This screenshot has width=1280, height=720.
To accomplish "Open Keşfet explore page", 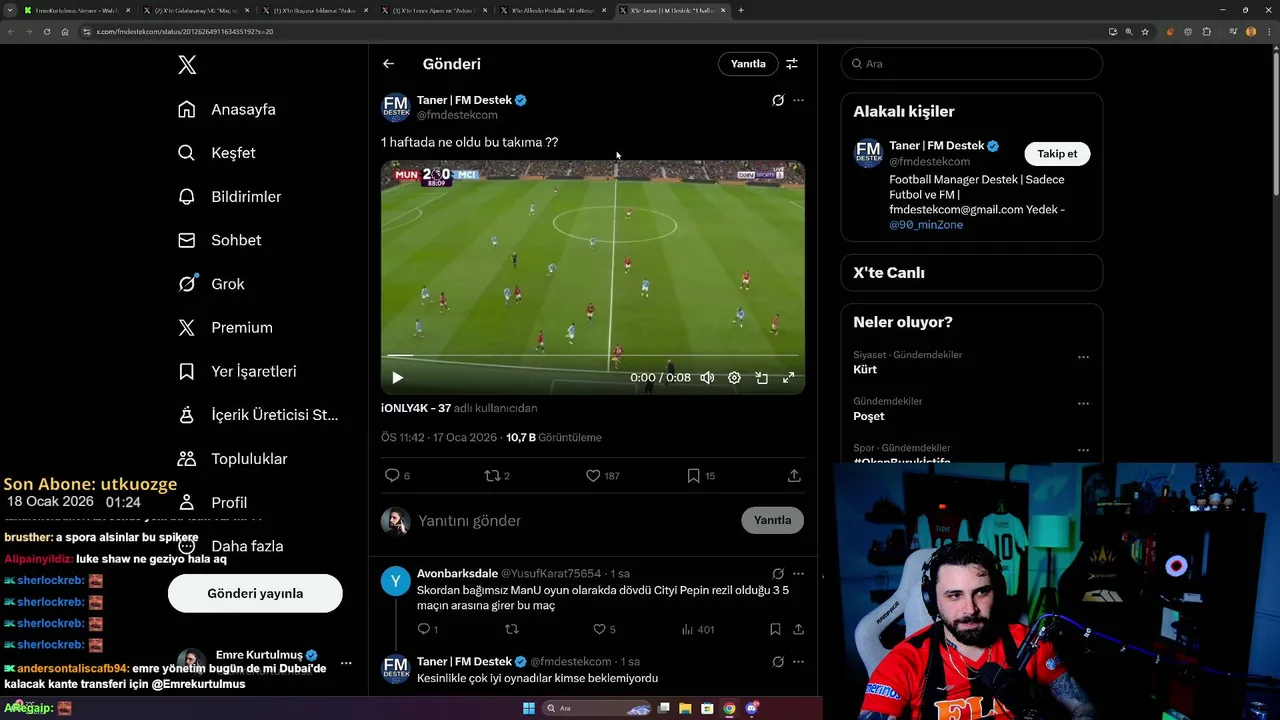I will pos(217,153).
